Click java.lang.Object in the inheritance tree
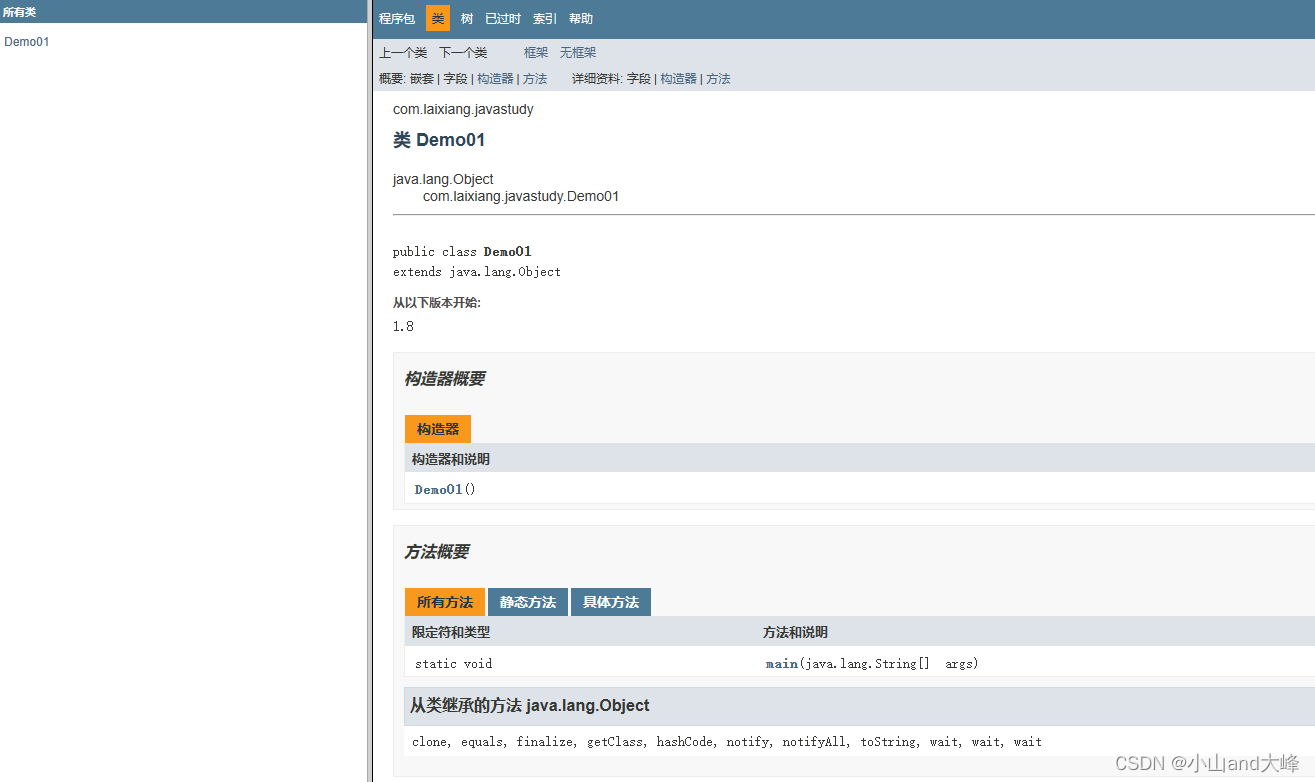 443,179
